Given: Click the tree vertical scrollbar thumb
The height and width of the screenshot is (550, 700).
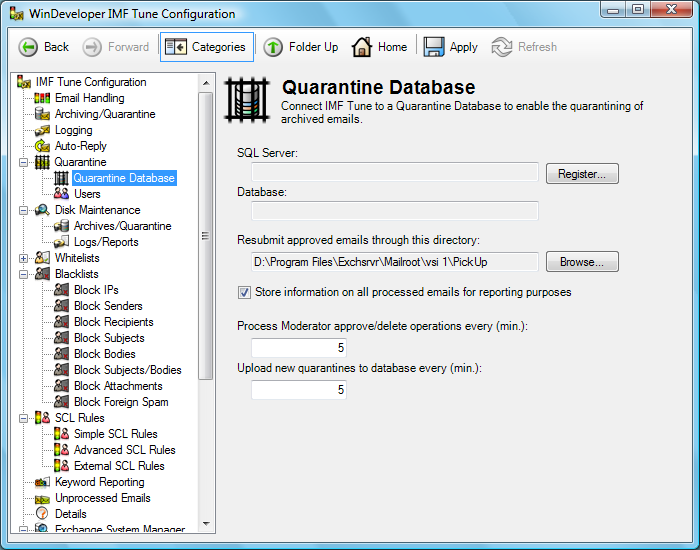Looking at the screenshot, I should tap(206, 236).
